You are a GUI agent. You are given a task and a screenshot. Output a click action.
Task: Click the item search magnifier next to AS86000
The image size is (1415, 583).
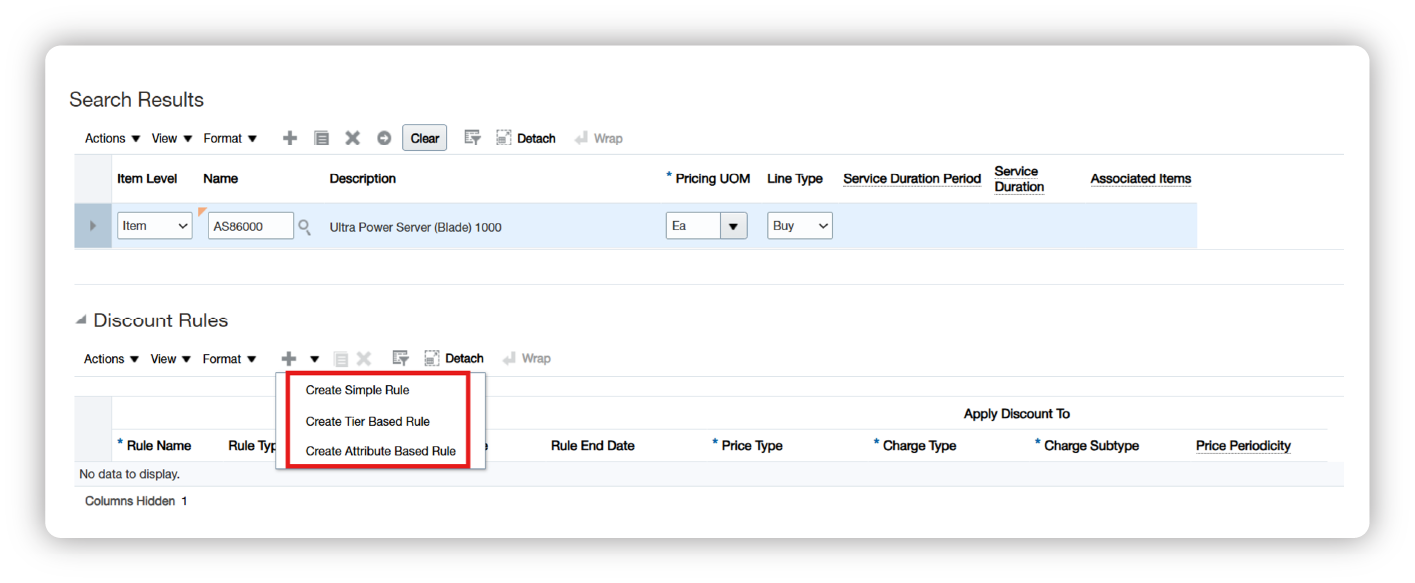[305, 226]
